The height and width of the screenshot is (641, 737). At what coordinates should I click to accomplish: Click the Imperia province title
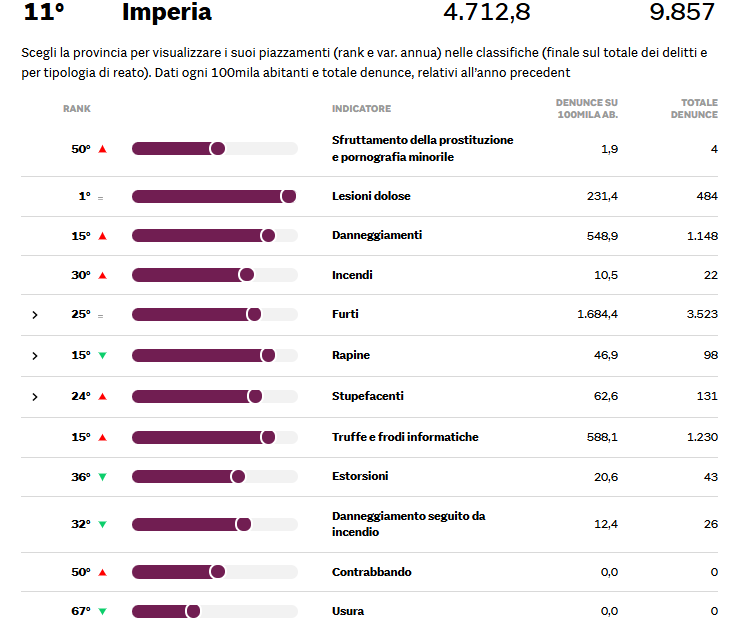(166, 12)
